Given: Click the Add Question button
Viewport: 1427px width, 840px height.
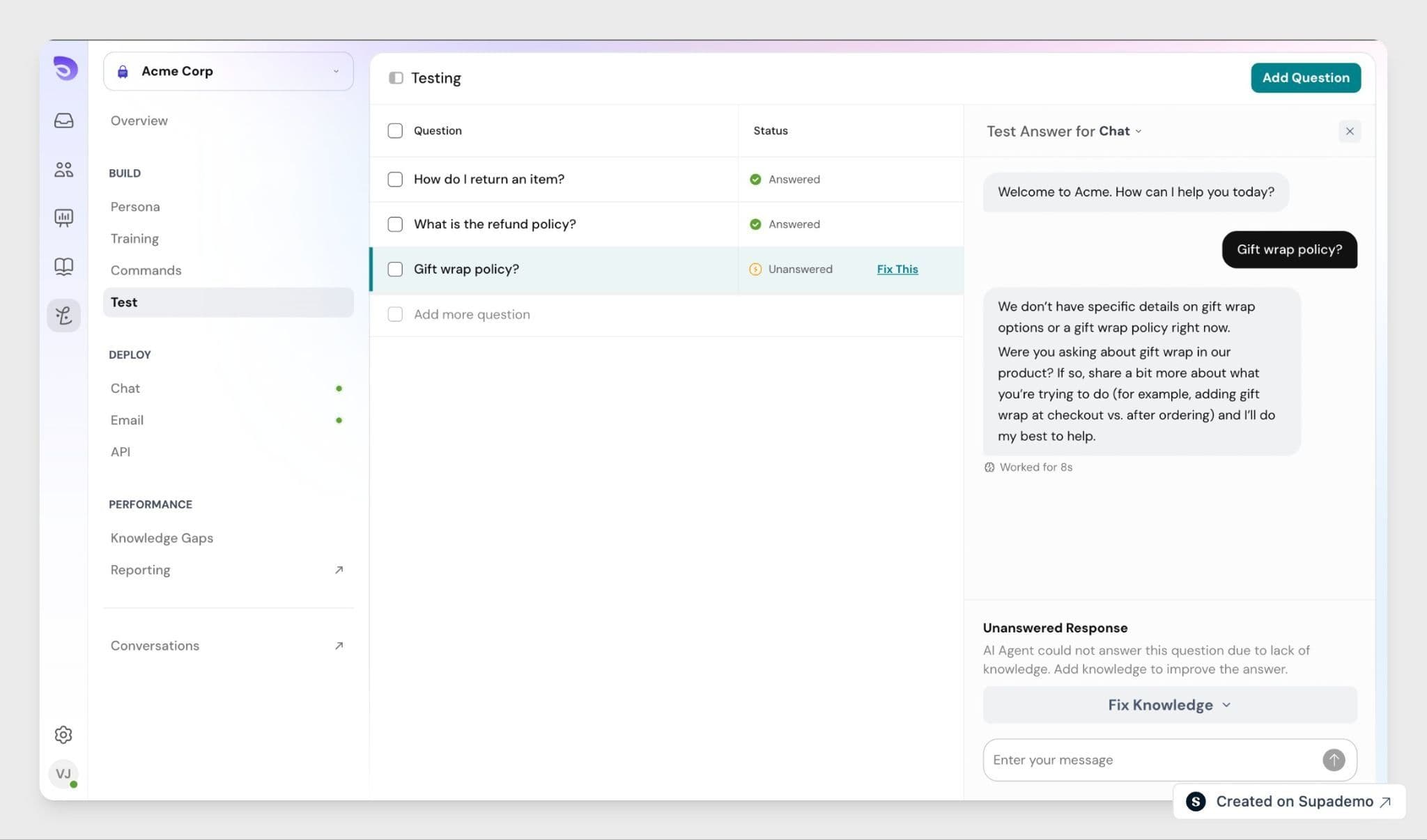Looking at the screenshot, I should [1306, 78].
